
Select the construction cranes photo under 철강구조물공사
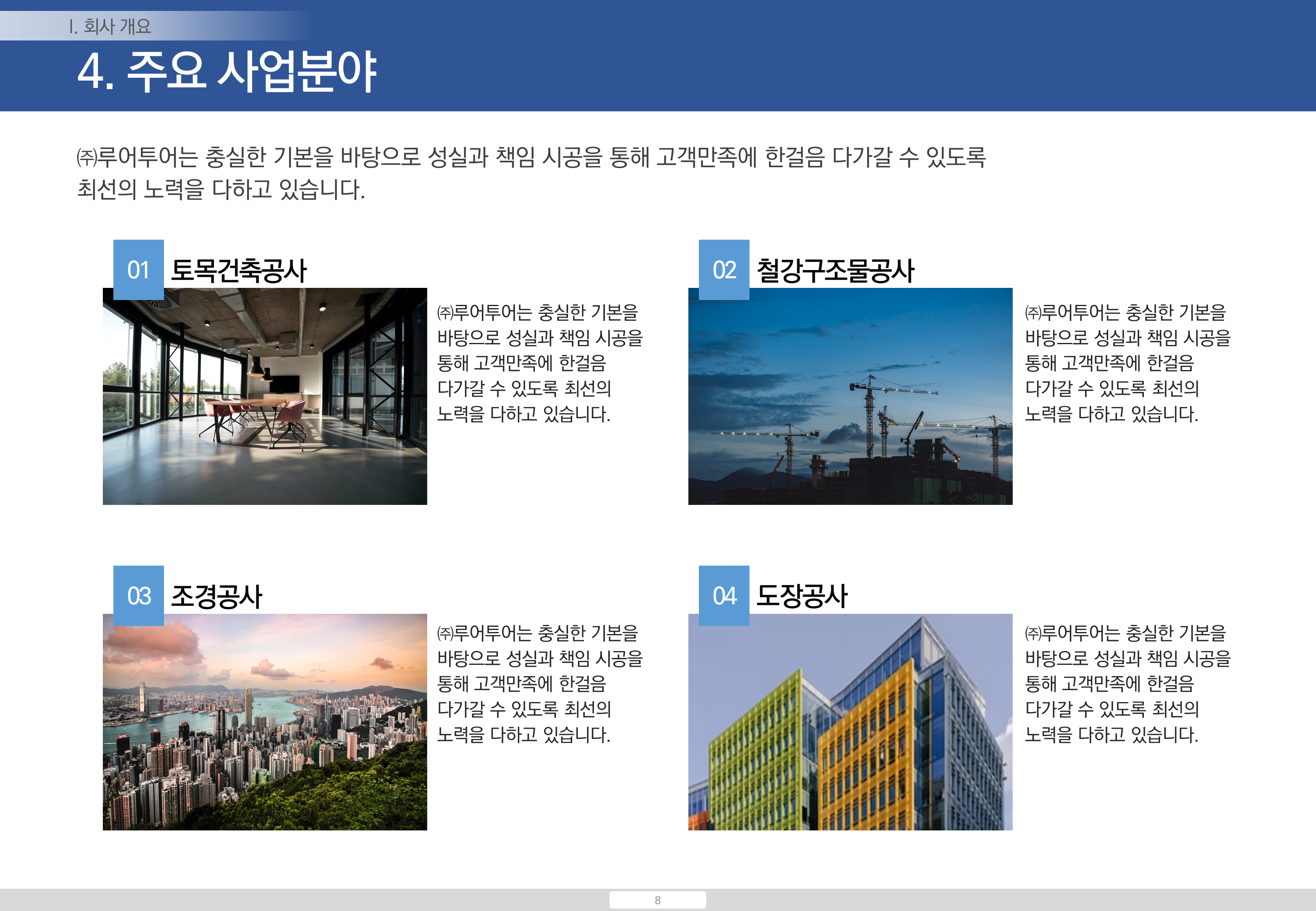(x=850, y=396)
